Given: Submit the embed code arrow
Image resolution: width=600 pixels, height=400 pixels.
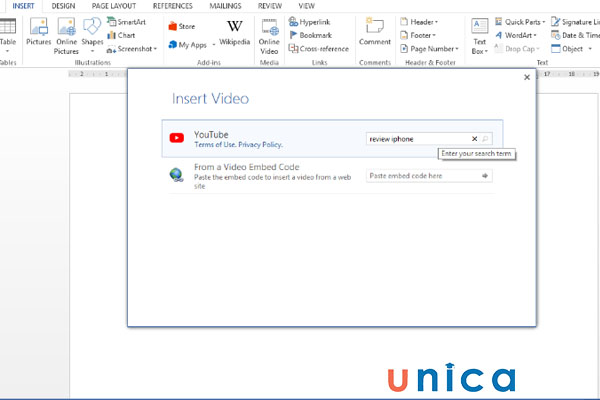Looking at the screenshot, I should click(485, 176).
